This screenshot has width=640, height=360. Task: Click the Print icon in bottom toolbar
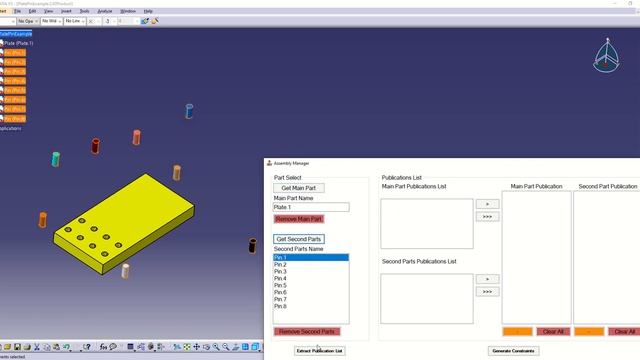click(x=27, y=347)
